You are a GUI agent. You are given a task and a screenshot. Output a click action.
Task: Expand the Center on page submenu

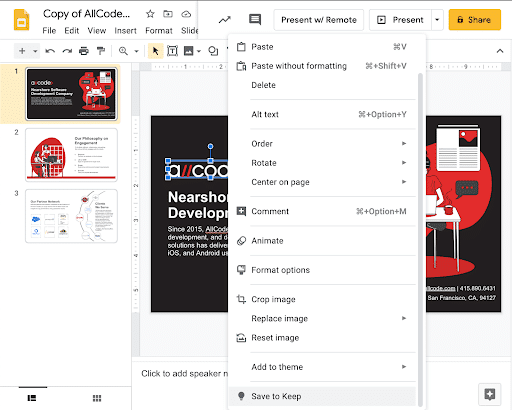(322, 182)
